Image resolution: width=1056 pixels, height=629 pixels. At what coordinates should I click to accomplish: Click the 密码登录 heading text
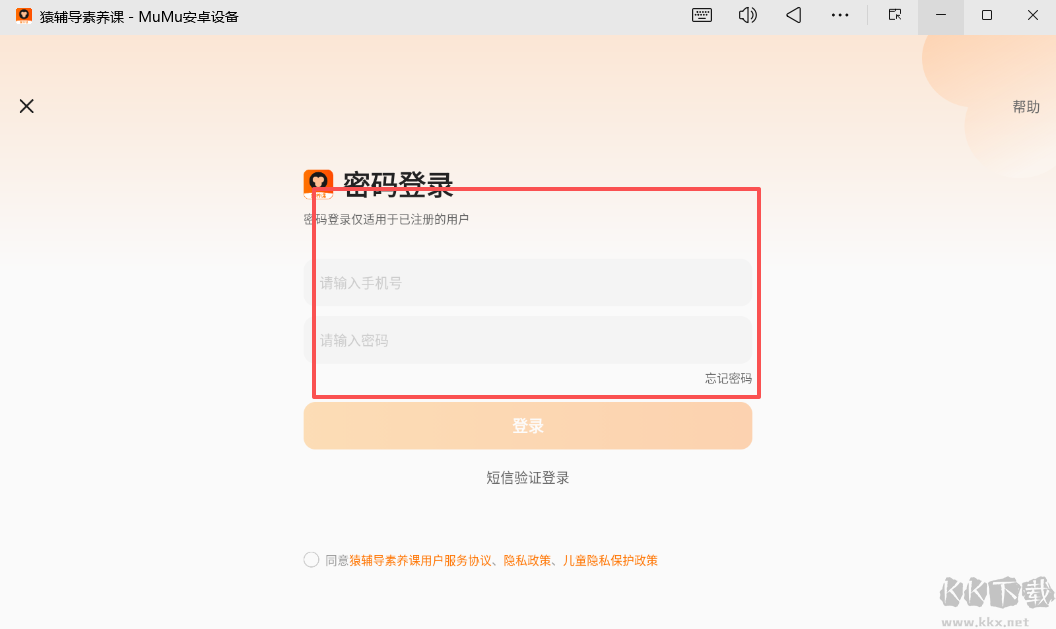click(398, 185)
